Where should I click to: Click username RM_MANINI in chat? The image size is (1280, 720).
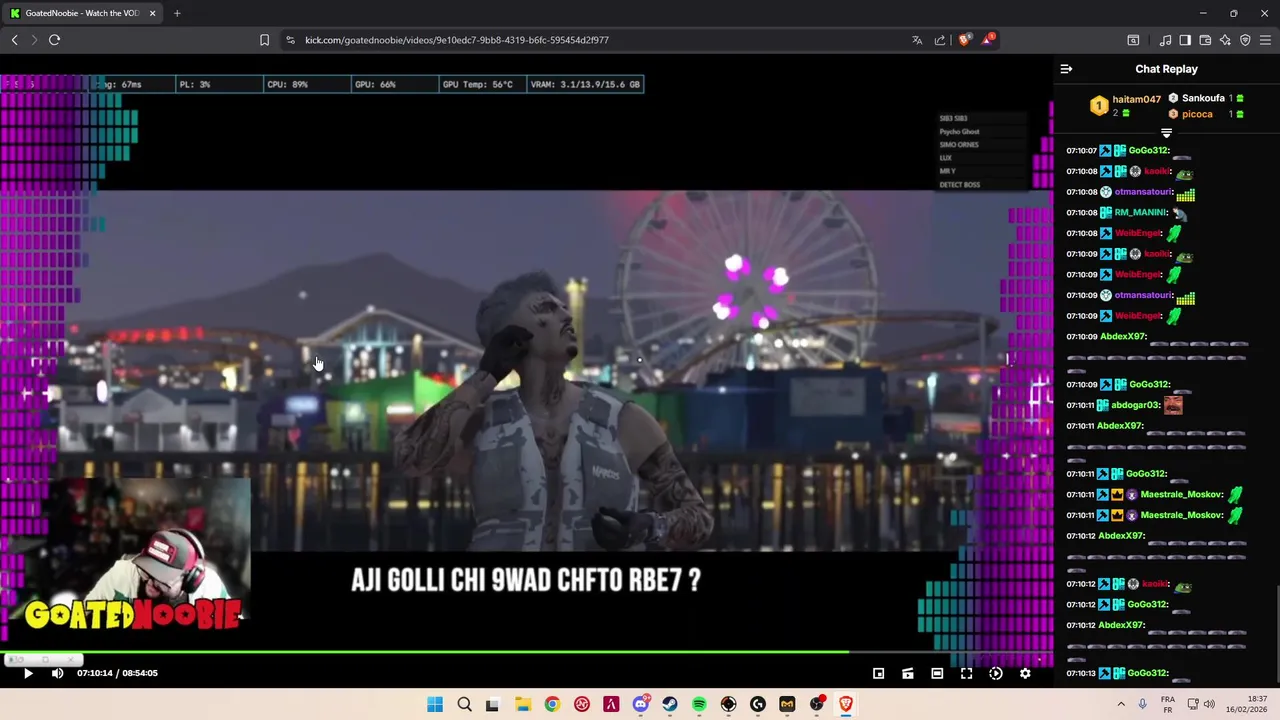click(1141, 212)
